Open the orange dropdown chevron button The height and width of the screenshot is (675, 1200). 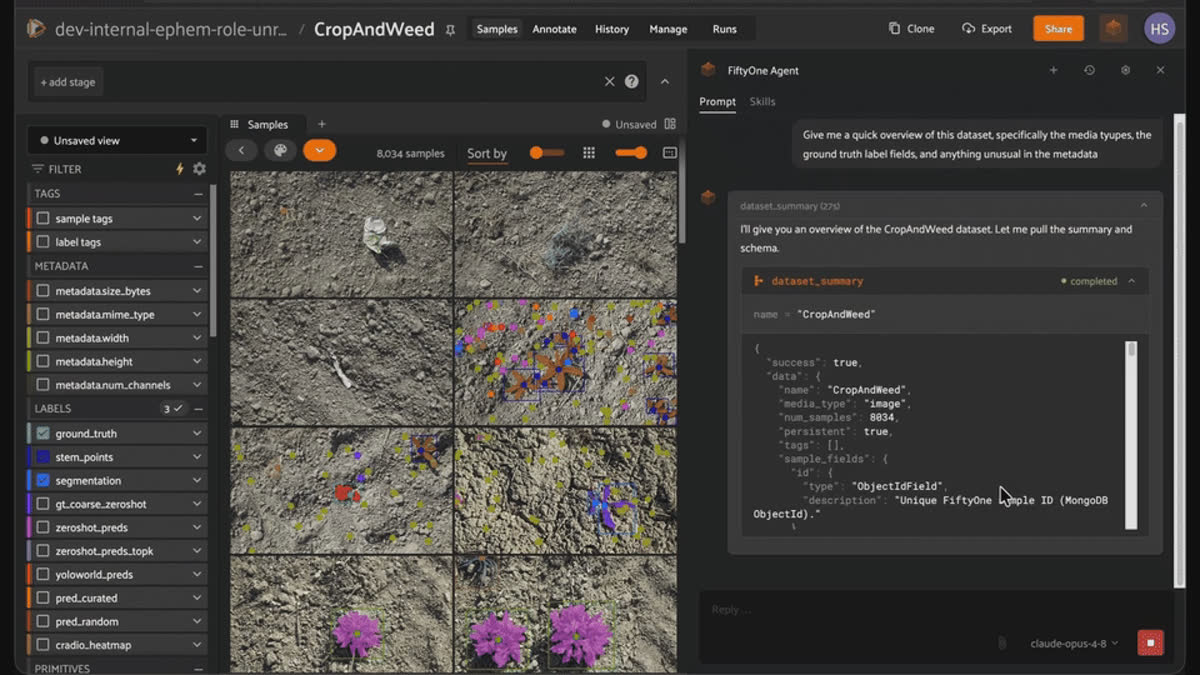[319, 151]
